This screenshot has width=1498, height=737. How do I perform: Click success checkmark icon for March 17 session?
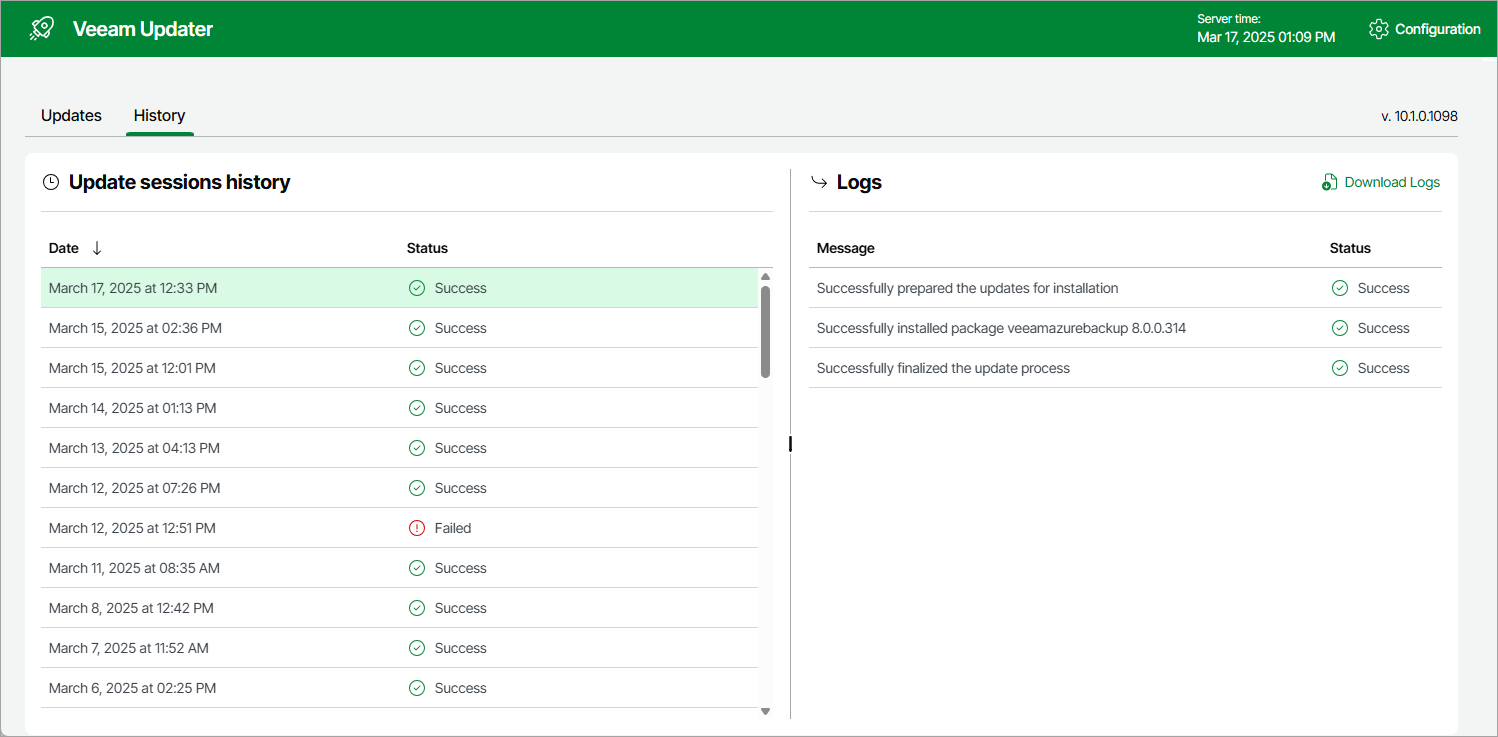[417, 288]
